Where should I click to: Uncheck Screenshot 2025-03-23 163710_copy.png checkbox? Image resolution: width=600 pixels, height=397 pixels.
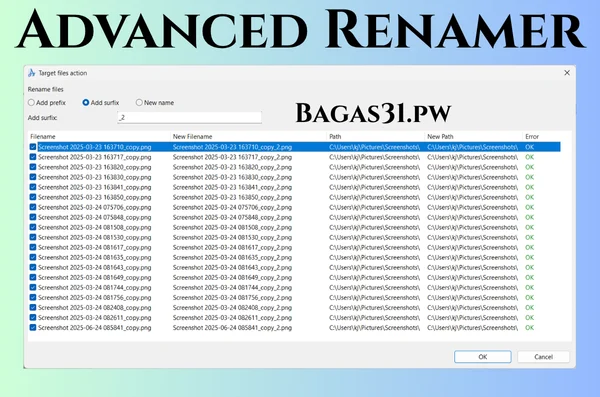[x=33, y=147]
